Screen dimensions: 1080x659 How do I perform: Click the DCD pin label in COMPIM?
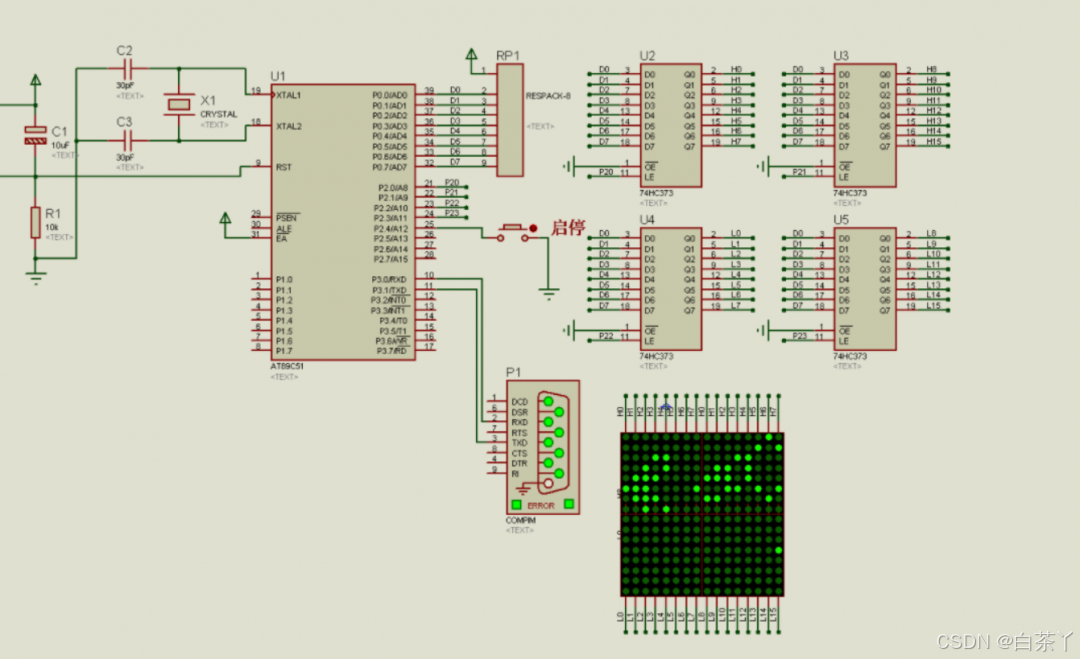click(520, 402)
